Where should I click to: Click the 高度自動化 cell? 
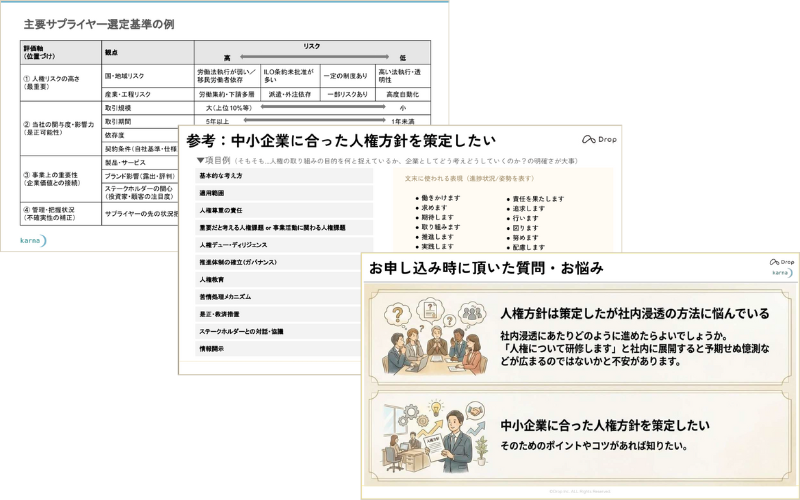403,94
